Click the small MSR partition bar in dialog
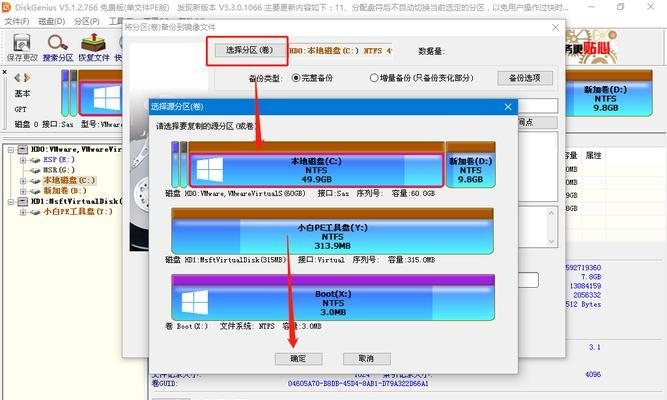 coord(183,165)
